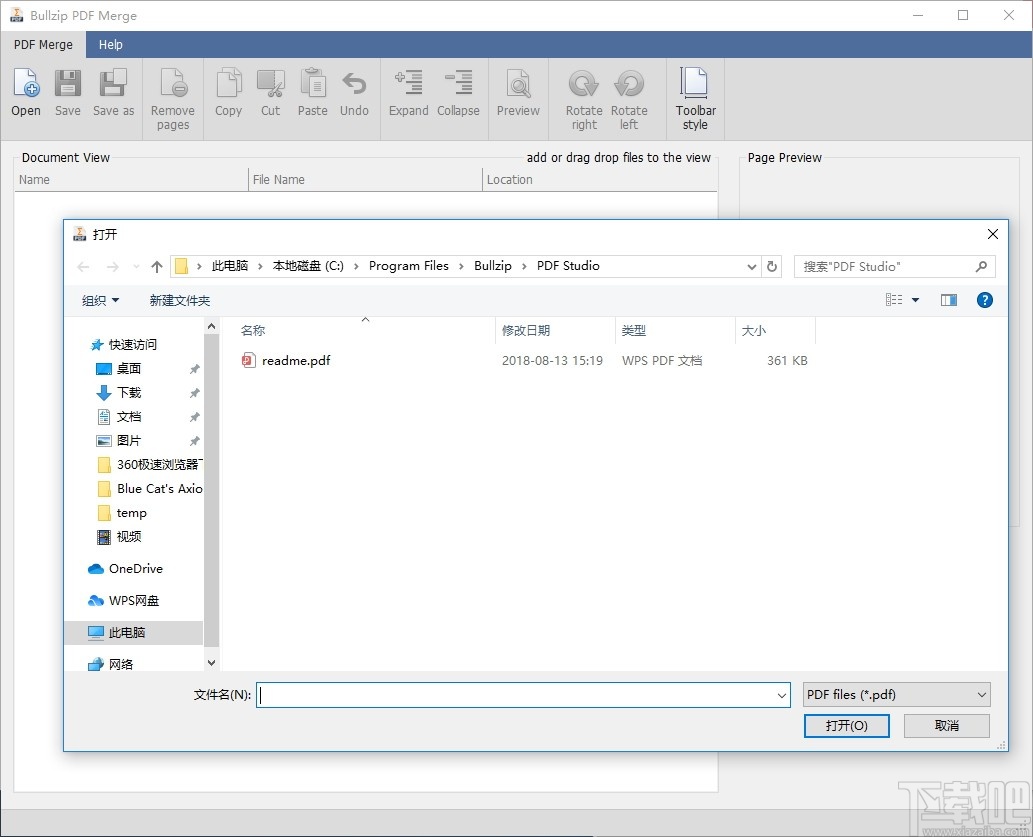1033x837 pixels.
Task: Open the file name history dropdown arrow
Action: pos(781,694)
